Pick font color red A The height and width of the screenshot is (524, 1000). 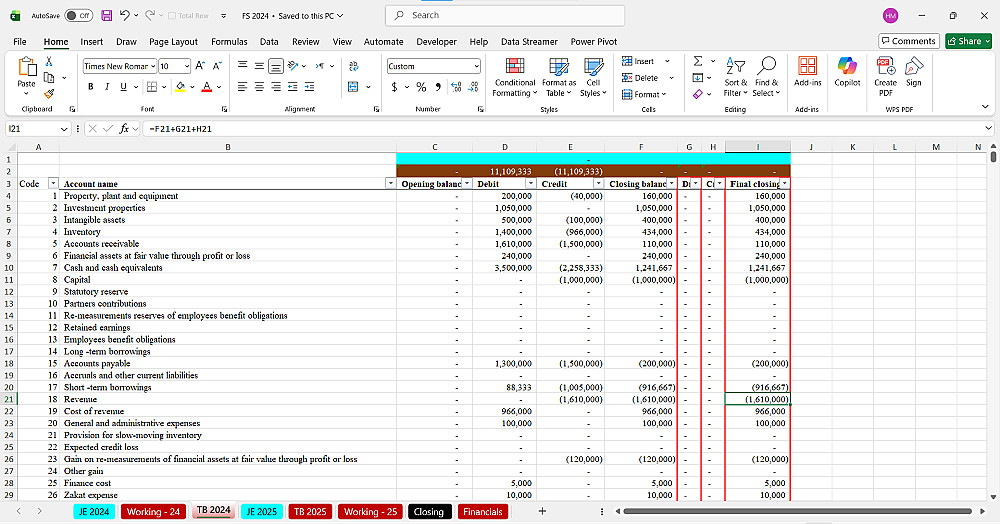point(207,87)
